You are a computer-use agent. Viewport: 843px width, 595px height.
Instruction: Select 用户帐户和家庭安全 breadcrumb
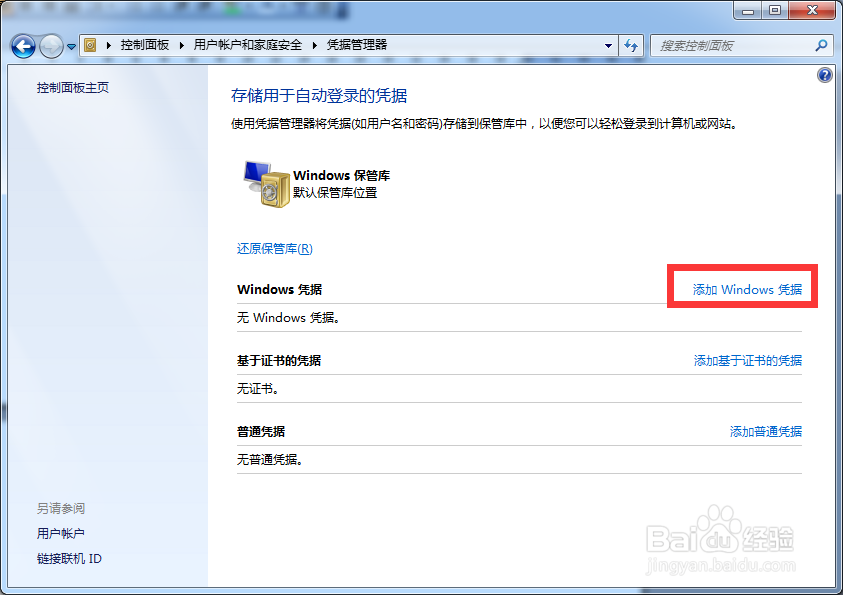tap(248, 45)
